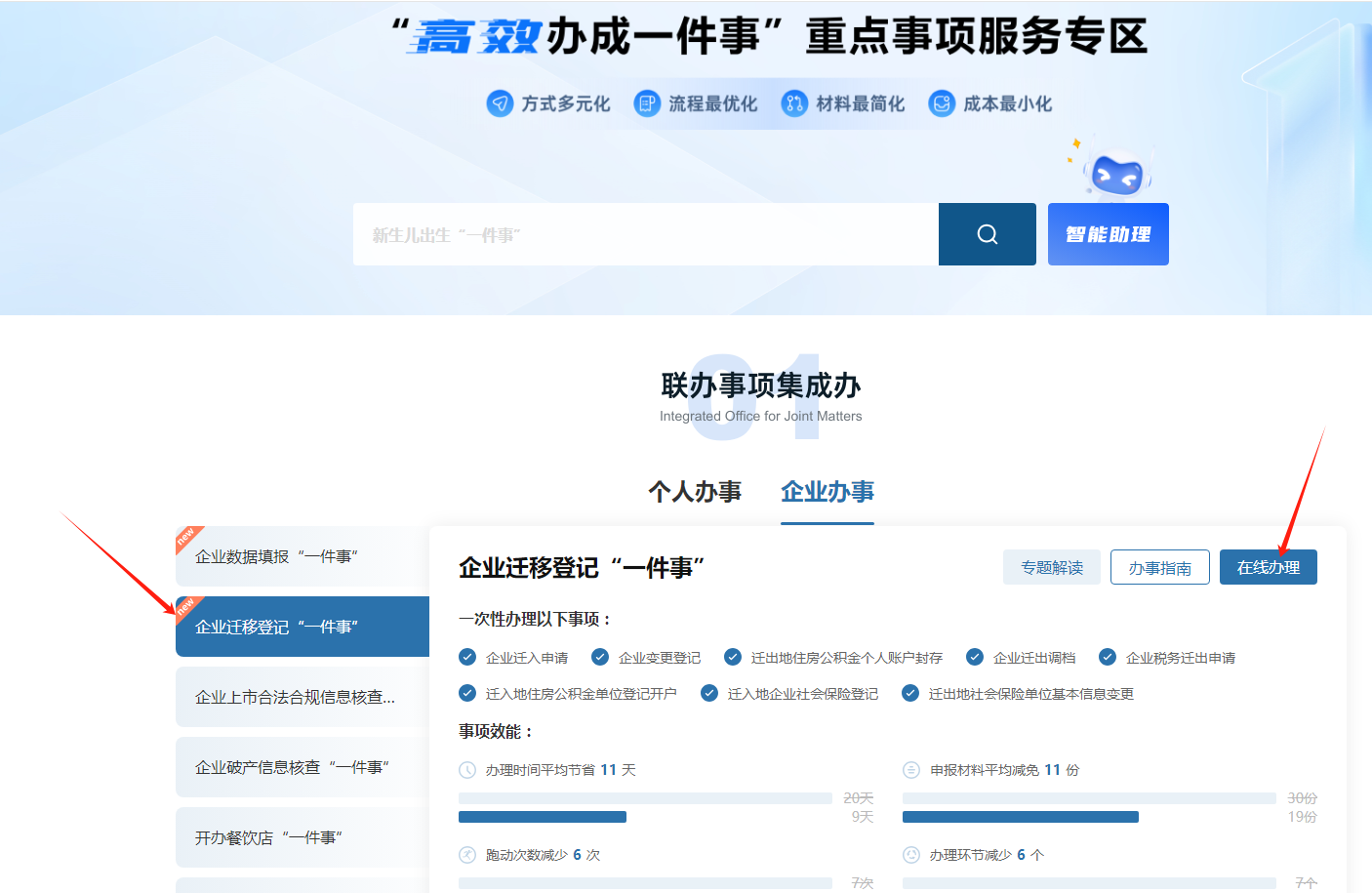1372x893 pixels.
Task: Click the 方式多元化 paper plane icon
Action: point(500,103)
